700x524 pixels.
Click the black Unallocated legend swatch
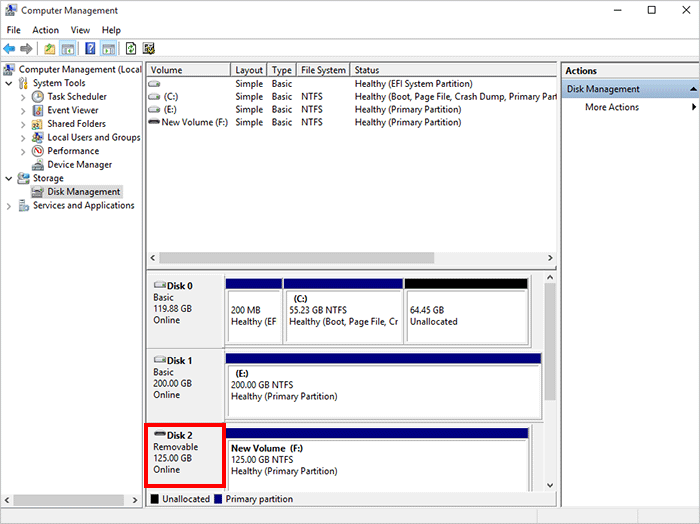pos(155,499)
